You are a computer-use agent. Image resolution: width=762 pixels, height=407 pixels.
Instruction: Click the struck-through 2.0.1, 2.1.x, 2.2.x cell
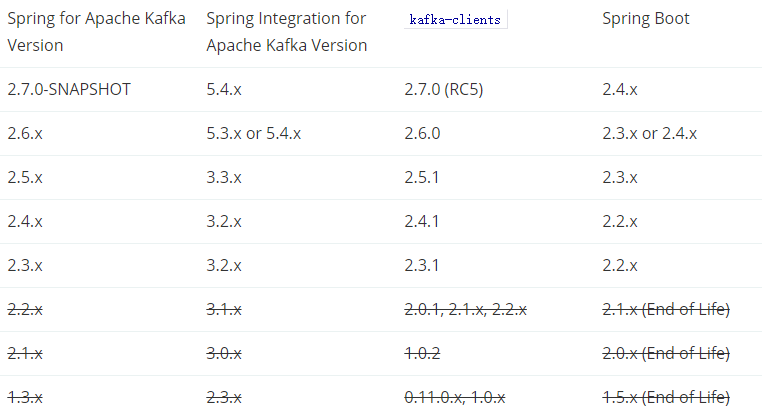tap(466, 309)
